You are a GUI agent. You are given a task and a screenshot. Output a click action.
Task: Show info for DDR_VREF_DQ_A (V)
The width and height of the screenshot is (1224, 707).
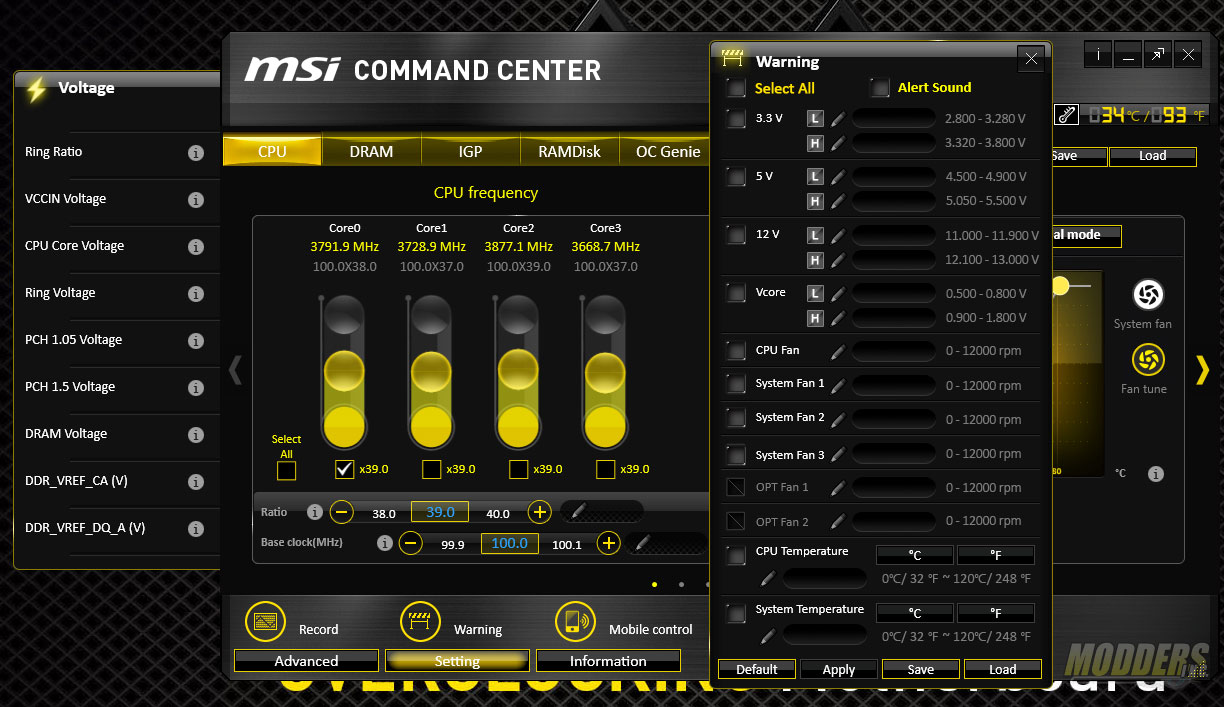point(196,529)
